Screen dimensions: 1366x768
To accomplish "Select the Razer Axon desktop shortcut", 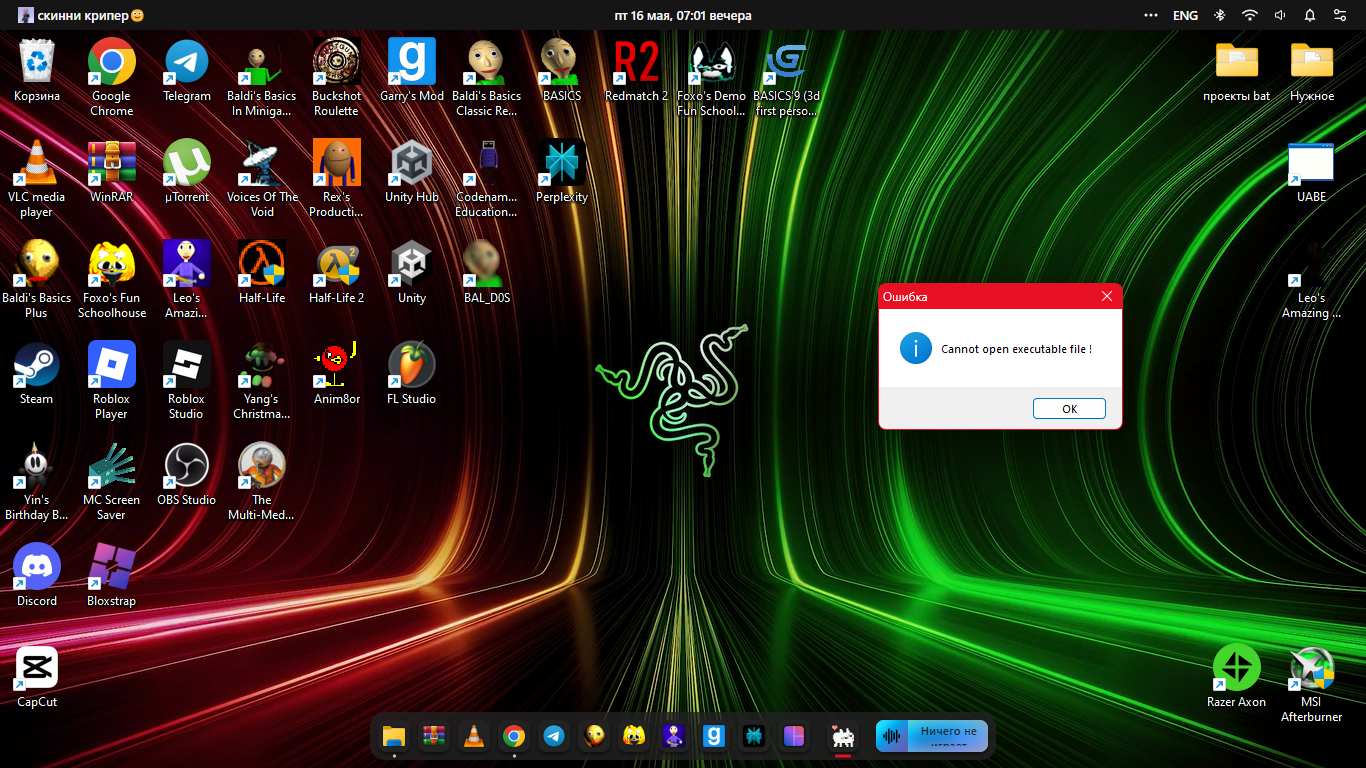I will [x=1237, y=676].
